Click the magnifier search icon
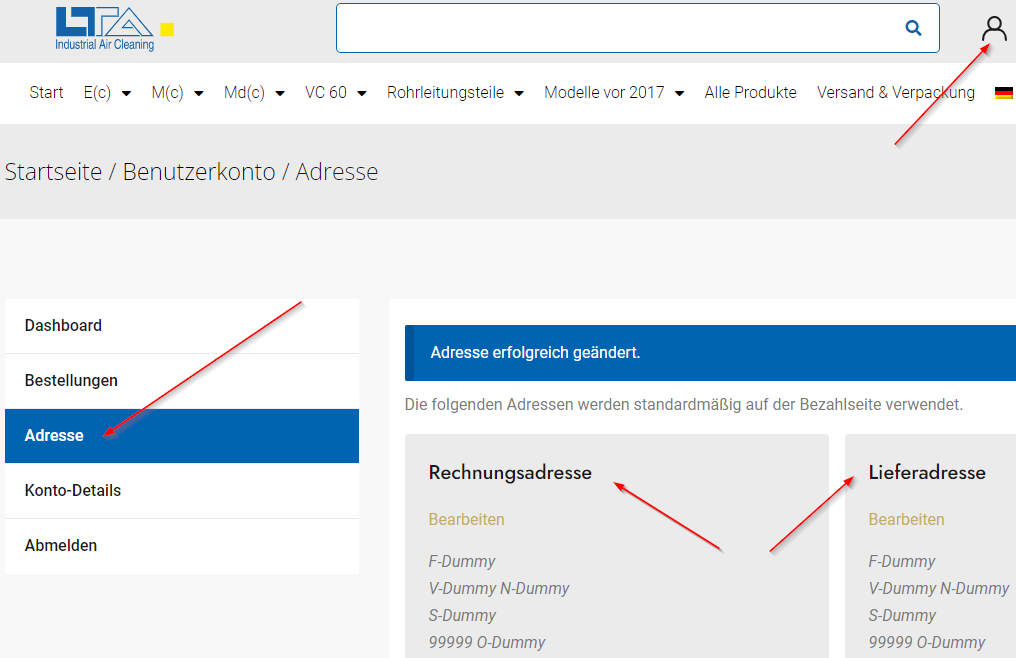The height and width of the screenshot is (658, 1016). [912, 28]
